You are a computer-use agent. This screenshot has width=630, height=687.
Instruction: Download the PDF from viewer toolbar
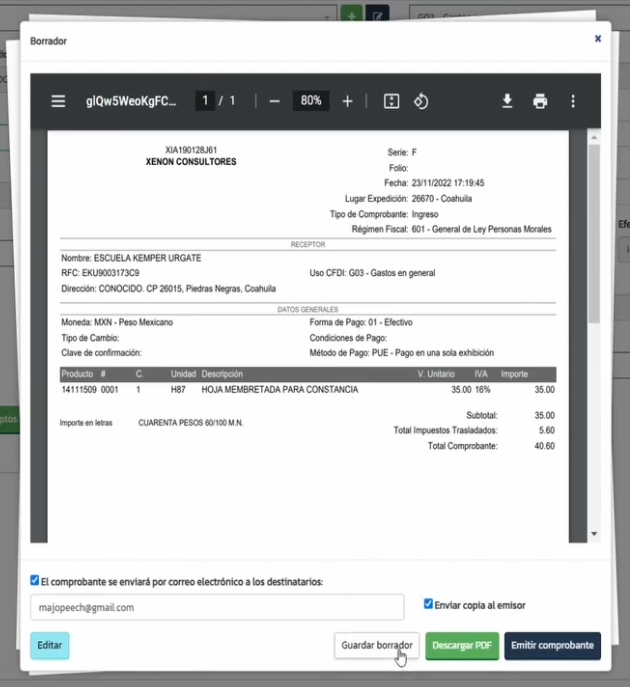point(507,101)
